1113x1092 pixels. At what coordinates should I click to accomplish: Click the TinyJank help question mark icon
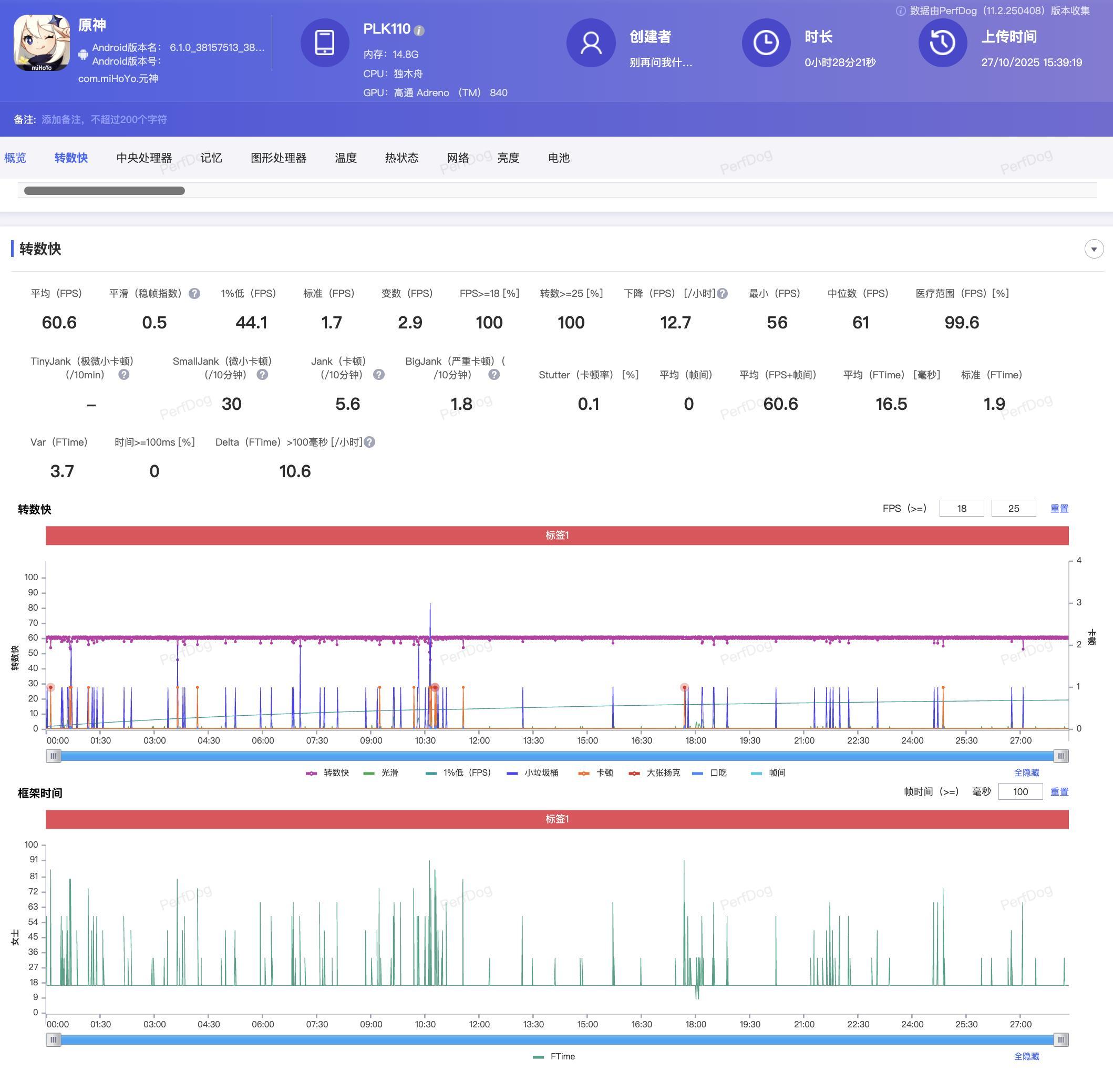point(124,375)
